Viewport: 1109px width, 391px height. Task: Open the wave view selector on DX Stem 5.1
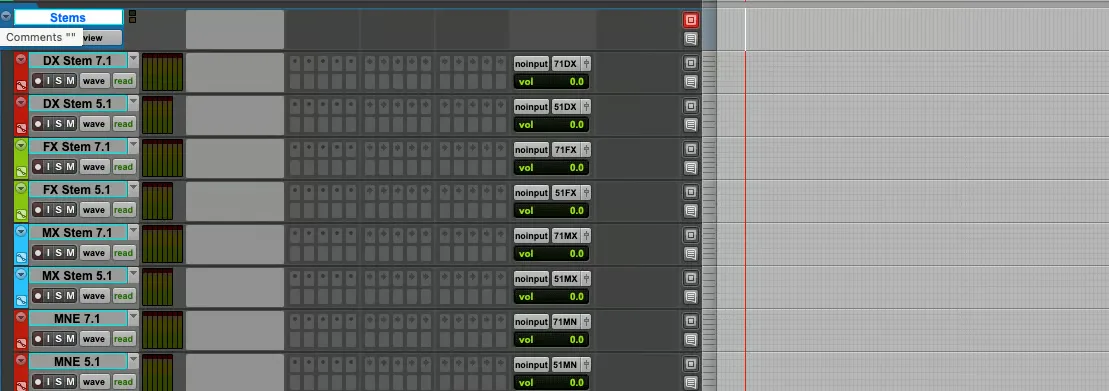93,124
